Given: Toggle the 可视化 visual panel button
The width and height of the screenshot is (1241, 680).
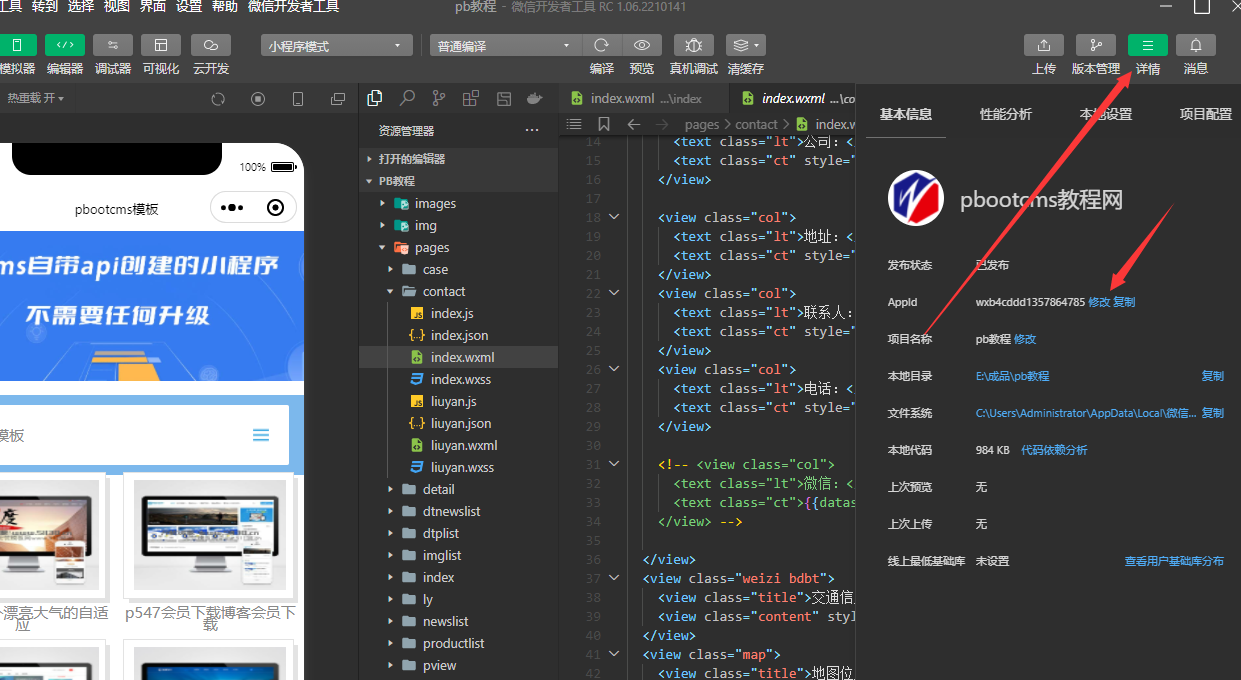Looking at the screenshot, I should click(x=161, y=46).
